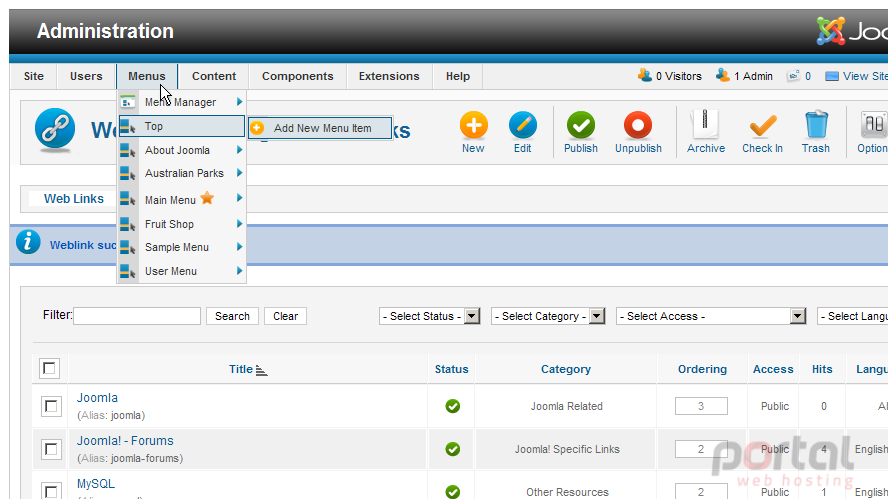Open the MySQL weblink title
This screenshot has width=889, height=500.
96,484
